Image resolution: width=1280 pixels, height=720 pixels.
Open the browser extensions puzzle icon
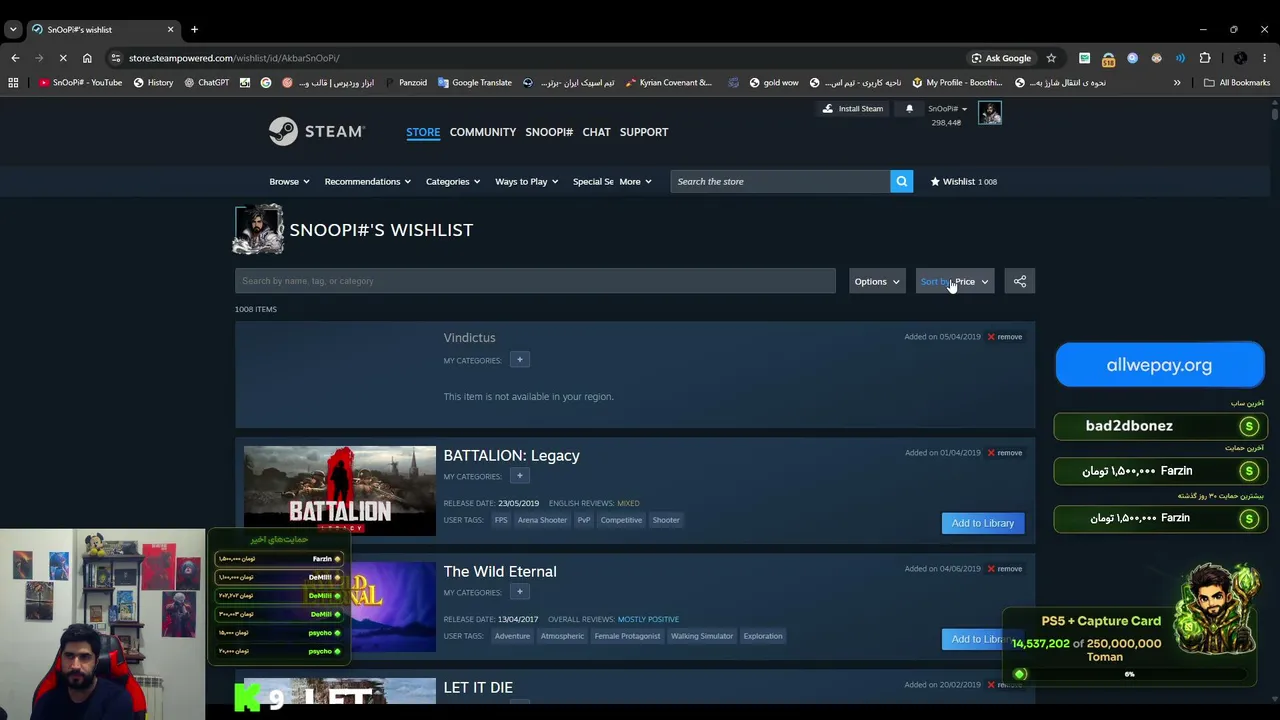tap(1205, 58)
